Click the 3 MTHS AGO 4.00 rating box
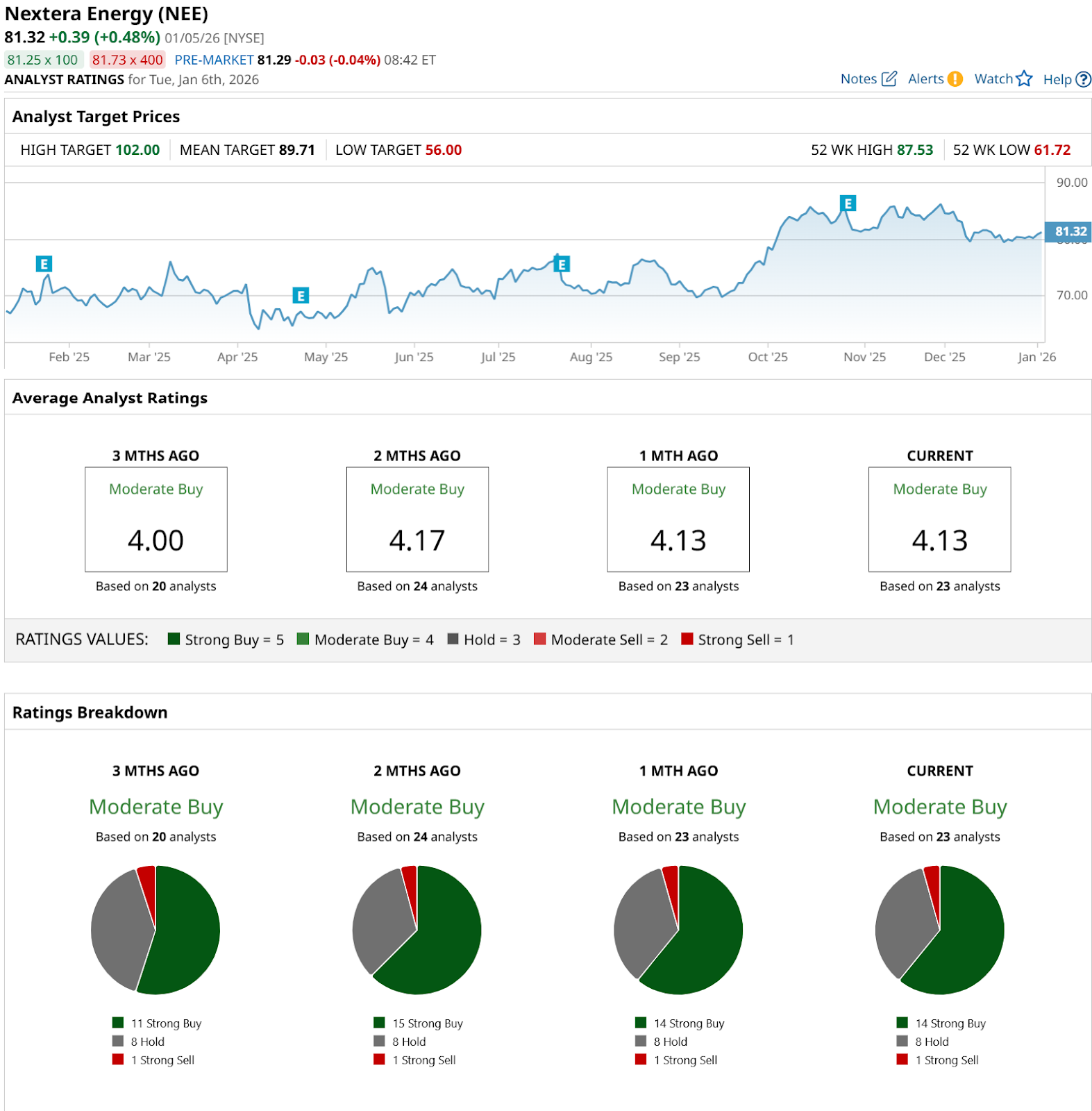 coord(156,519)
